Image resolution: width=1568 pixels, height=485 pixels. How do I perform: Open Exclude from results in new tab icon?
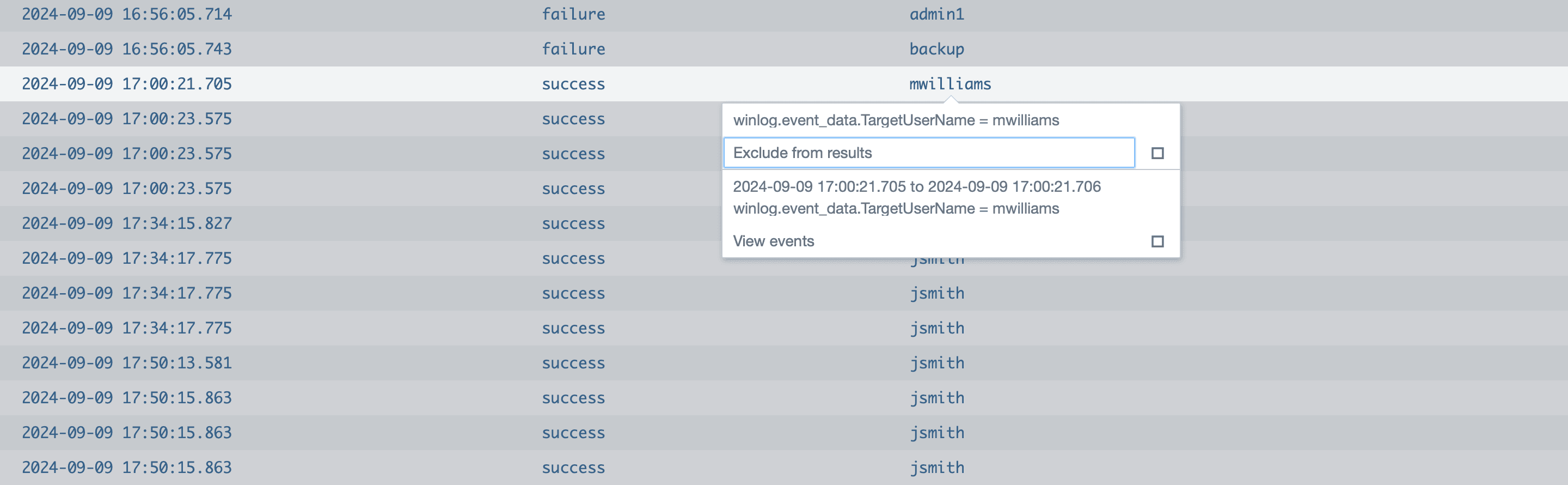tap(1157, 153)
